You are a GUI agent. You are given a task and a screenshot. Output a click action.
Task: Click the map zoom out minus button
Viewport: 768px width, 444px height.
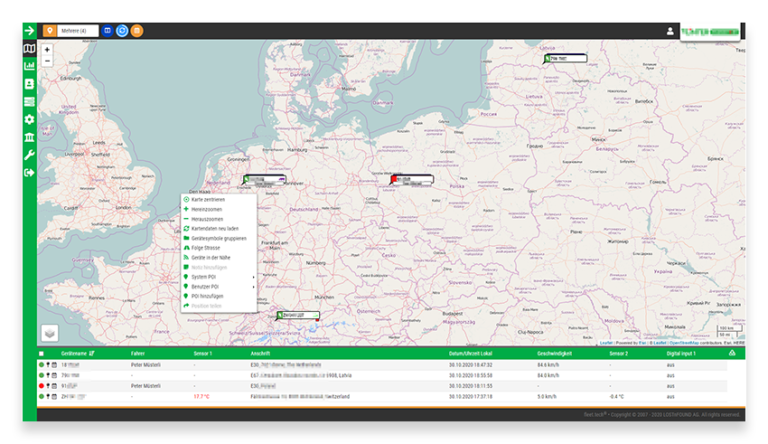coord(47,61)
